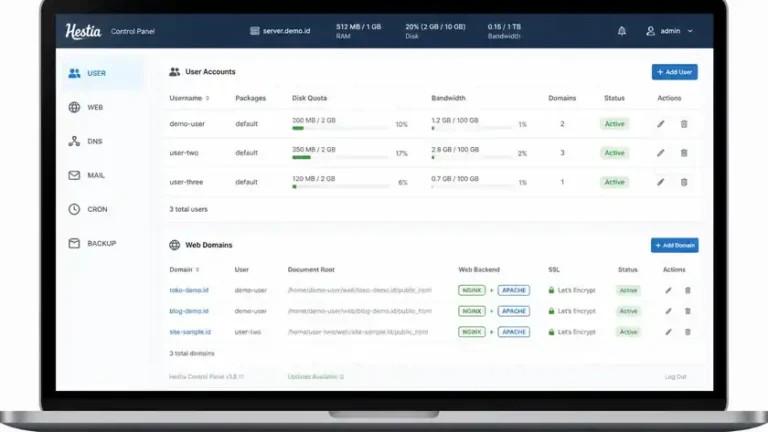The image size is (768, 432).
Task: Click the User Accounts heading icon
Action: [174, 72]
